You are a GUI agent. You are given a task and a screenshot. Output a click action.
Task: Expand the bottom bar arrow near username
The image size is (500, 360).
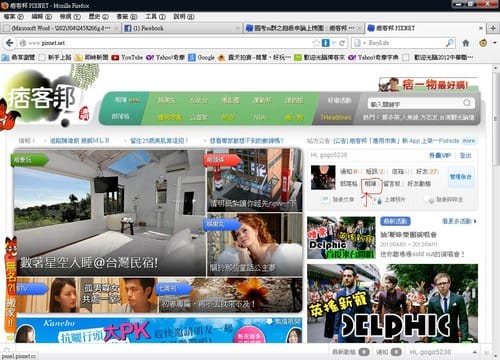(x=474, y=352)
